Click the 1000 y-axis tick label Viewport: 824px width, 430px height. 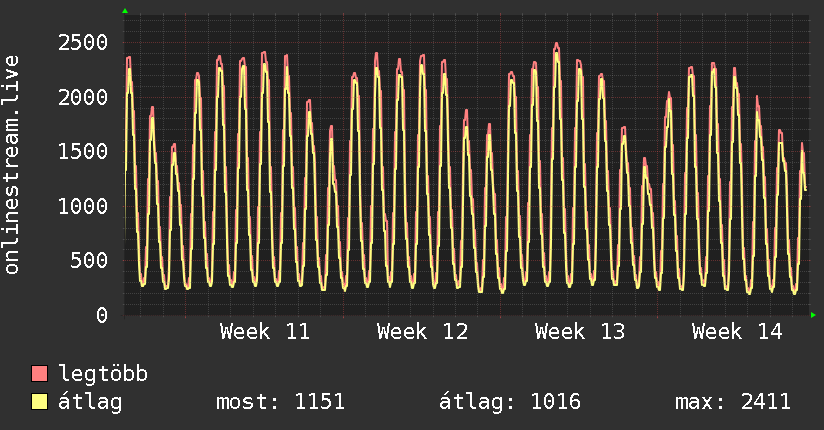tap(83, 206)
